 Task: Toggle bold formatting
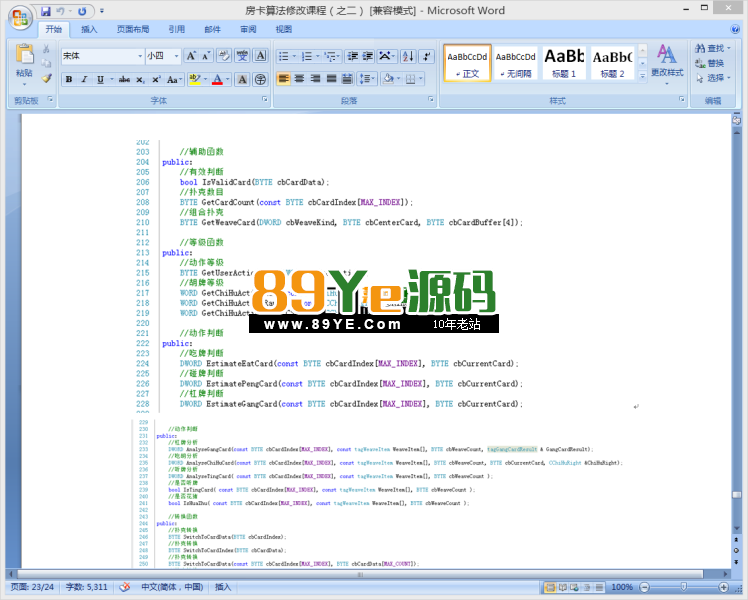(69, 79)
